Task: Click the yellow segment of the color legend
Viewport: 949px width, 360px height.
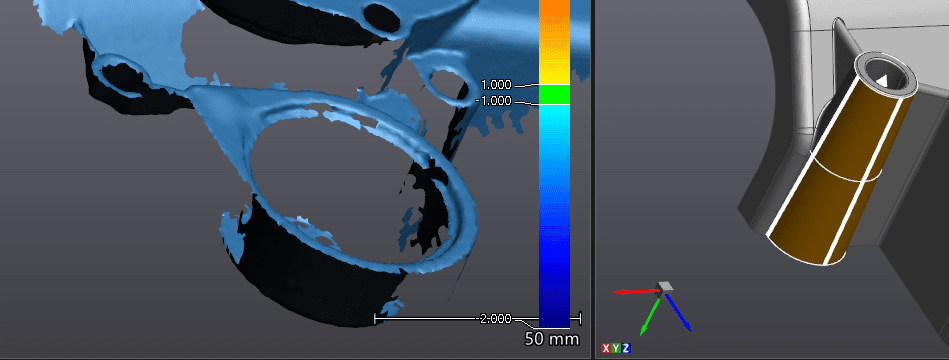Action: pyautogui.click(x=554, y=68)
